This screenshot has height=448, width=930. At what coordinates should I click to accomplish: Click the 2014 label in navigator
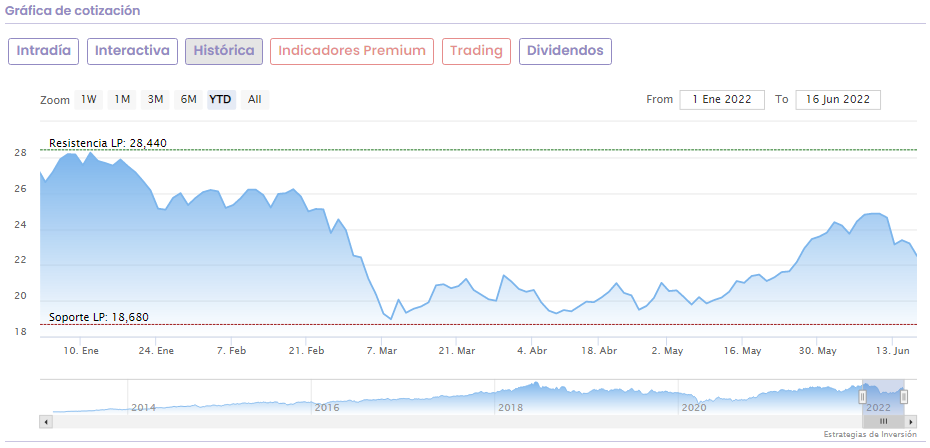point(143,408)
